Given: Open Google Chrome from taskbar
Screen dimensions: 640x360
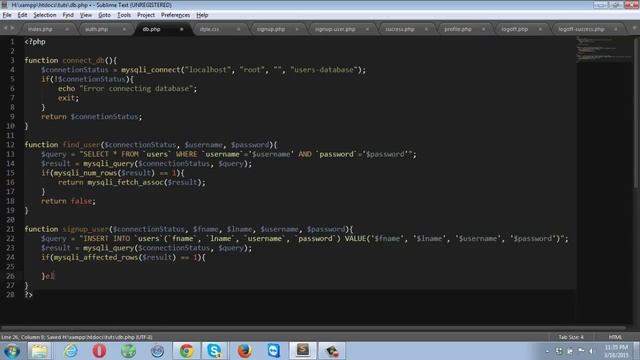Looking at the screenshot, I should (187, 351).
